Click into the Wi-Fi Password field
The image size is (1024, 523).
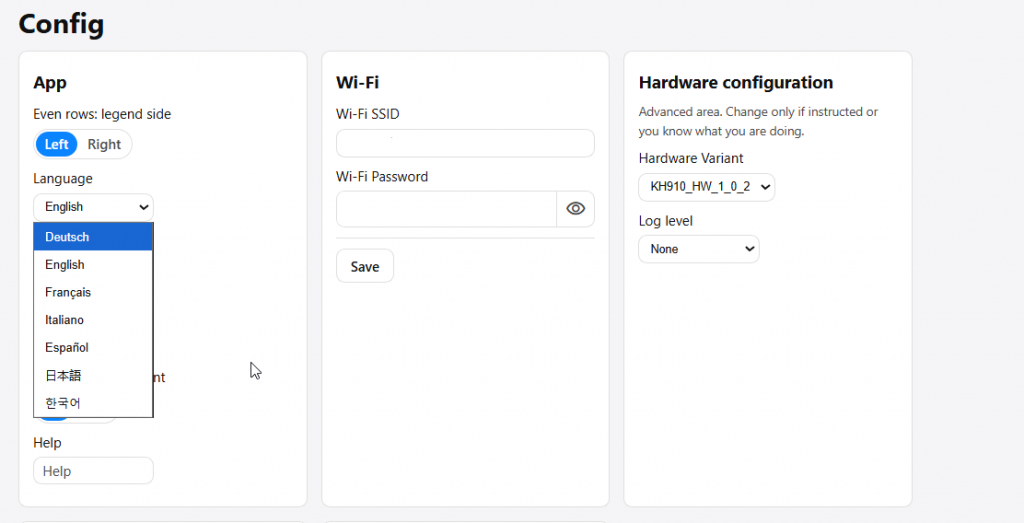coord(446,209)
